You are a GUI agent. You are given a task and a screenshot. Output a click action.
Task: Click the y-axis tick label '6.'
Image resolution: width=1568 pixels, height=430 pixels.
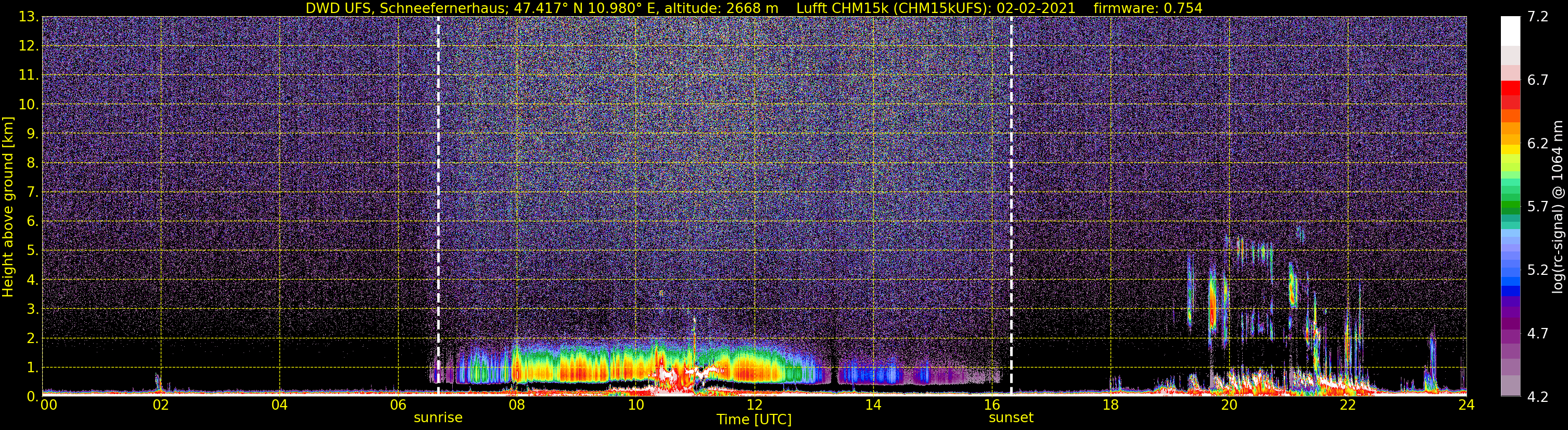click(32, 221)
